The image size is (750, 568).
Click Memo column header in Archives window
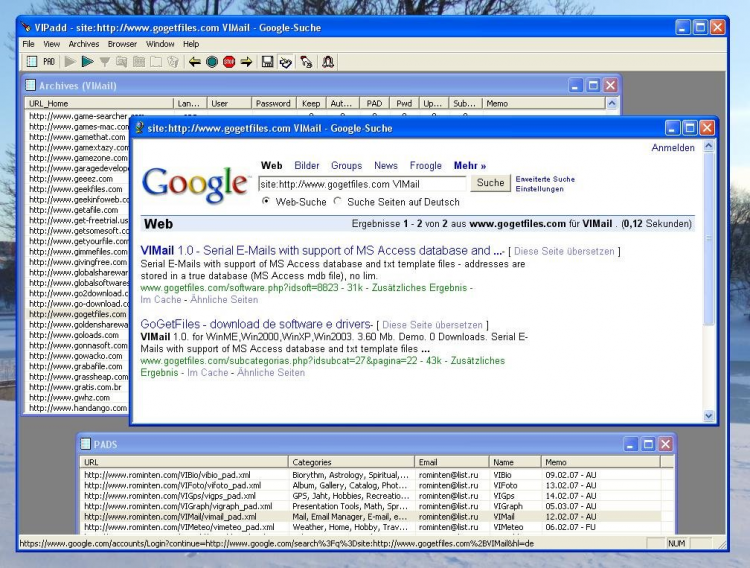click(x=543, y=103)
